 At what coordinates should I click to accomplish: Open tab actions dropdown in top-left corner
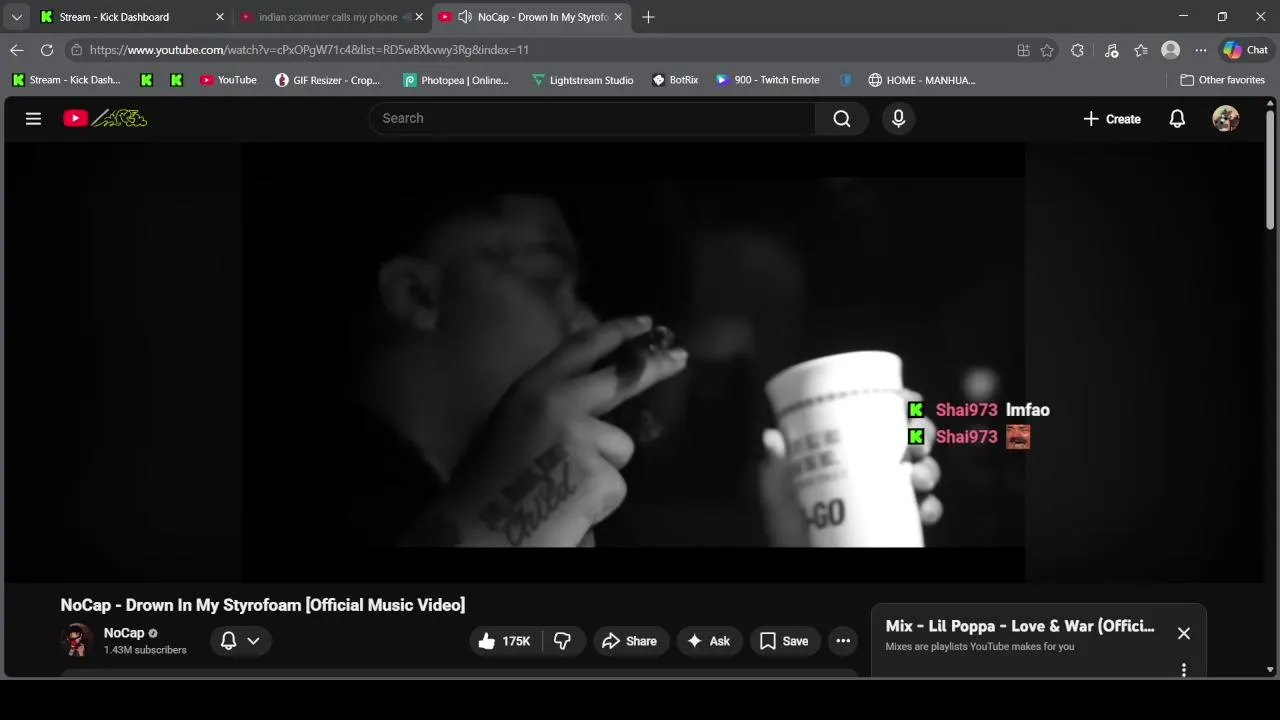tap(16, 17)
